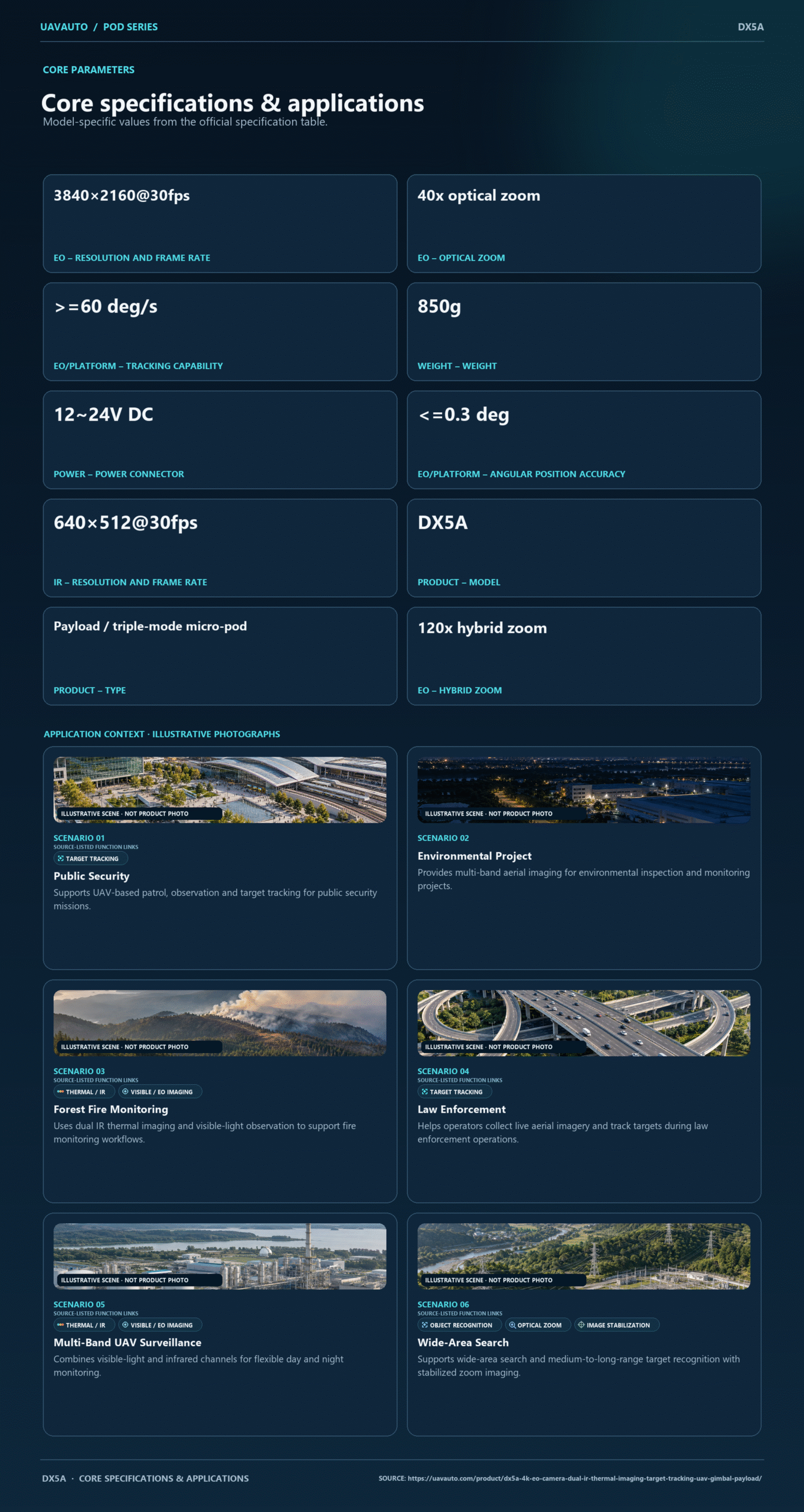
Task: Click the Visible / EO Imaging icon under Scenario 05
Action: coord(125,1325)
